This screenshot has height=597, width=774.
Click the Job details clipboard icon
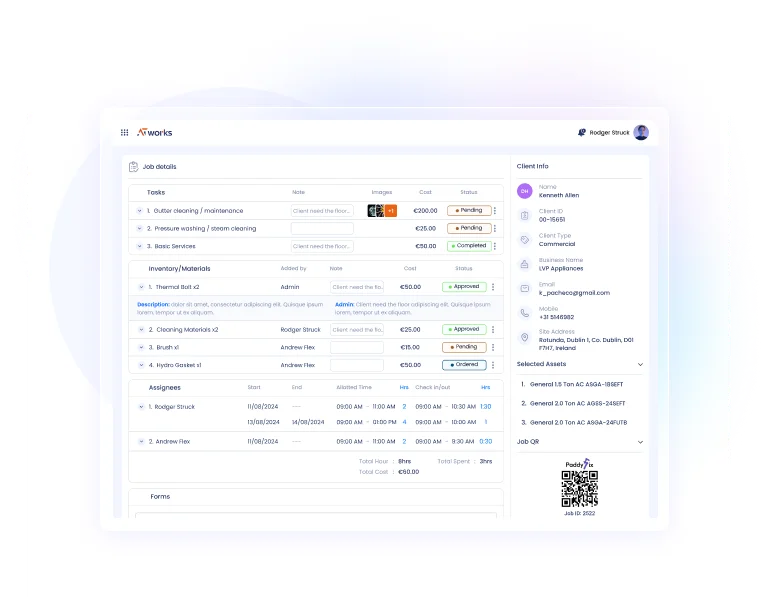(134, 167)
